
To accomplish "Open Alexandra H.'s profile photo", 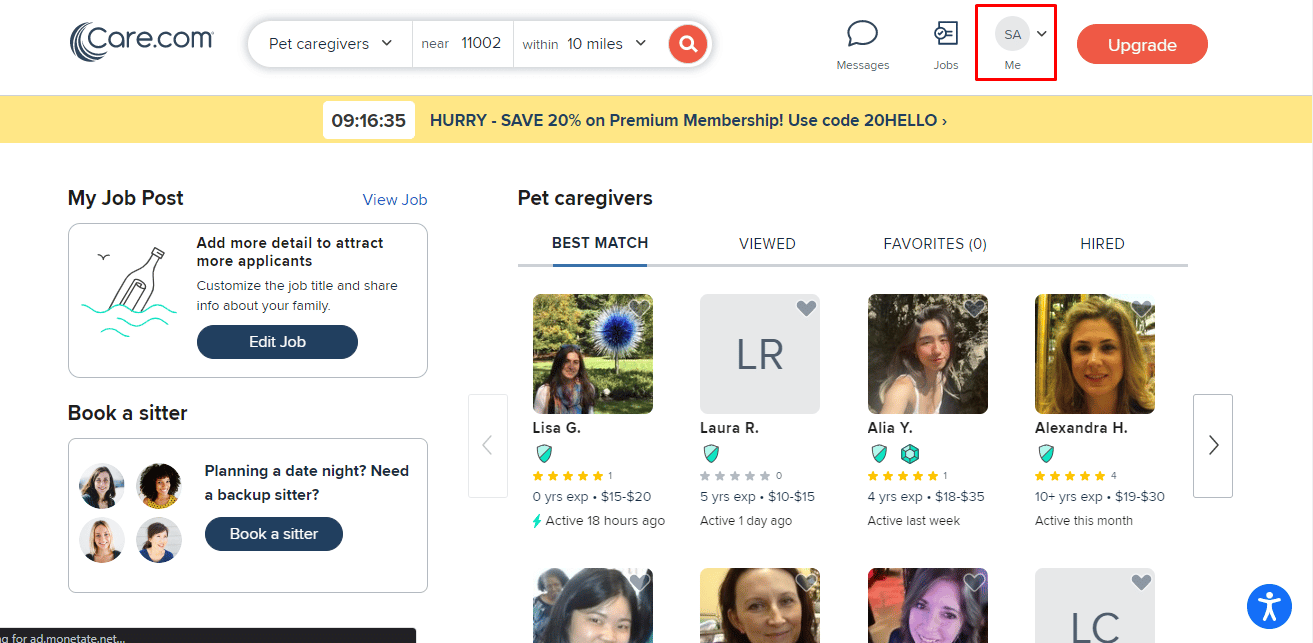I will tap(1095, 354).
